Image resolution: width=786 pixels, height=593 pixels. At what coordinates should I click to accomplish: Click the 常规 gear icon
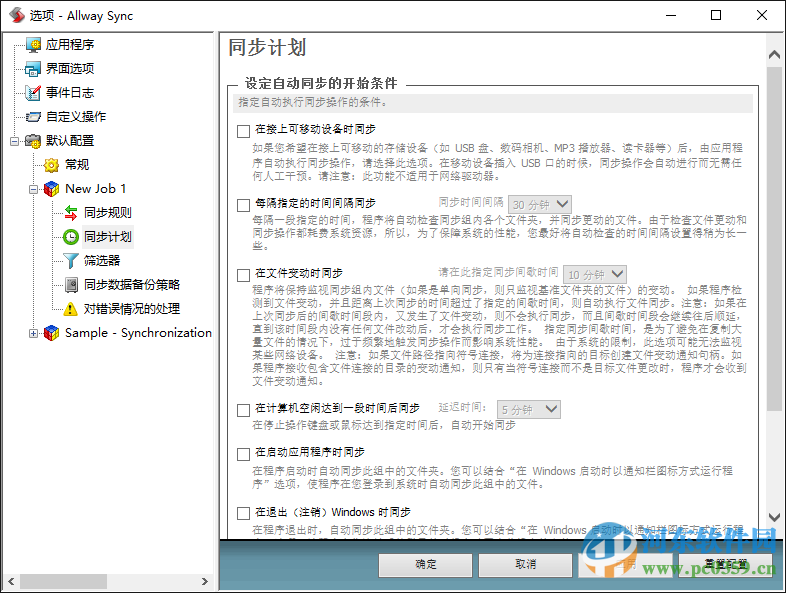[52, 165]
